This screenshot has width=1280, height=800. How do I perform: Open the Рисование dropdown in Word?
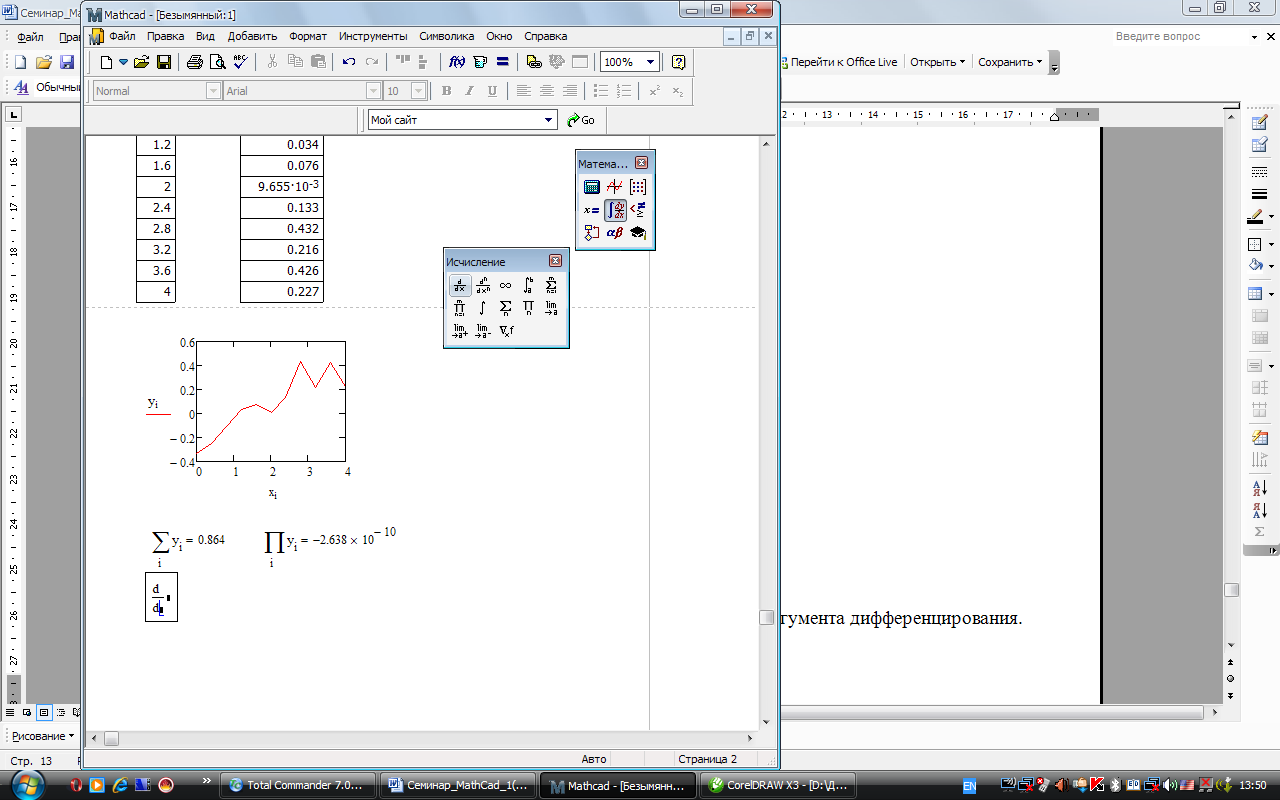pos(43,736)
